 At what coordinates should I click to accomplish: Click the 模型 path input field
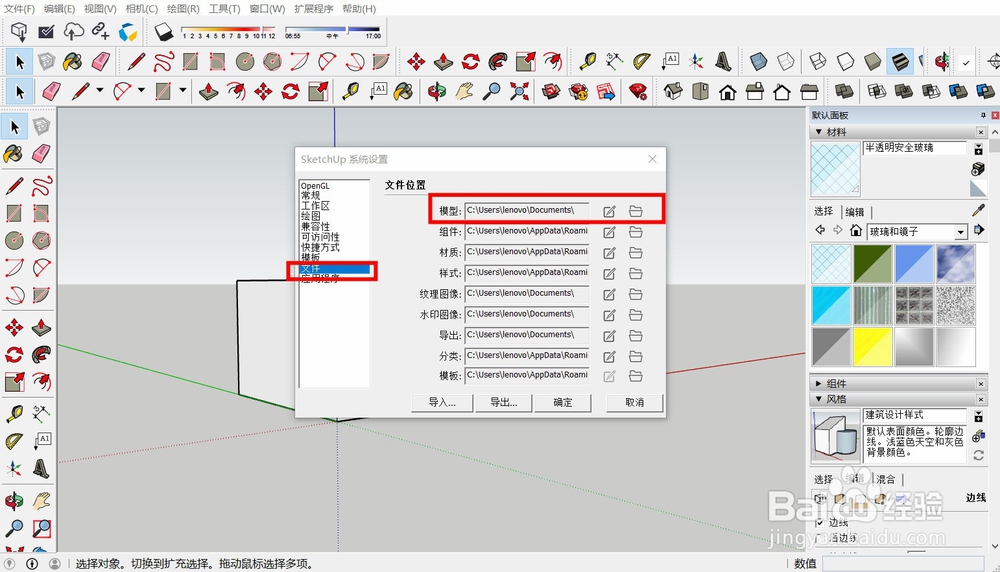click(527, 210)
